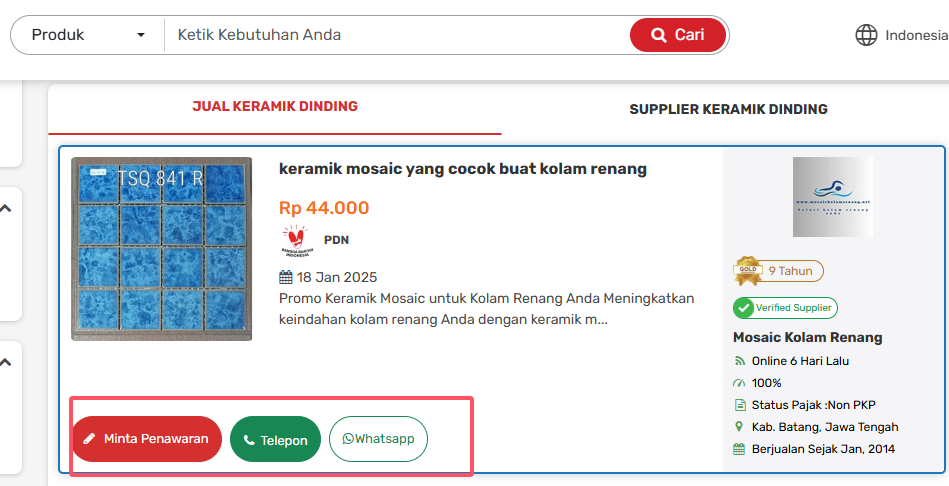The width and height of the screenshot is (949, 486).
Task: Click the Verified Supplier checkmark icon
Action: pyautogui.click(x=743, y=308)
